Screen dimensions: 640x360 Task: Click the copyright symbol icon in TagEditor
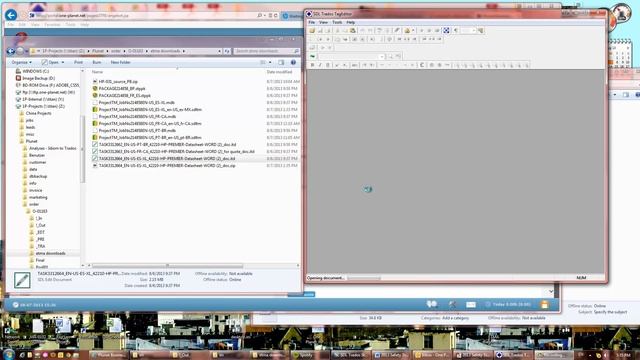pyautogui.click(x=422, y=65)
